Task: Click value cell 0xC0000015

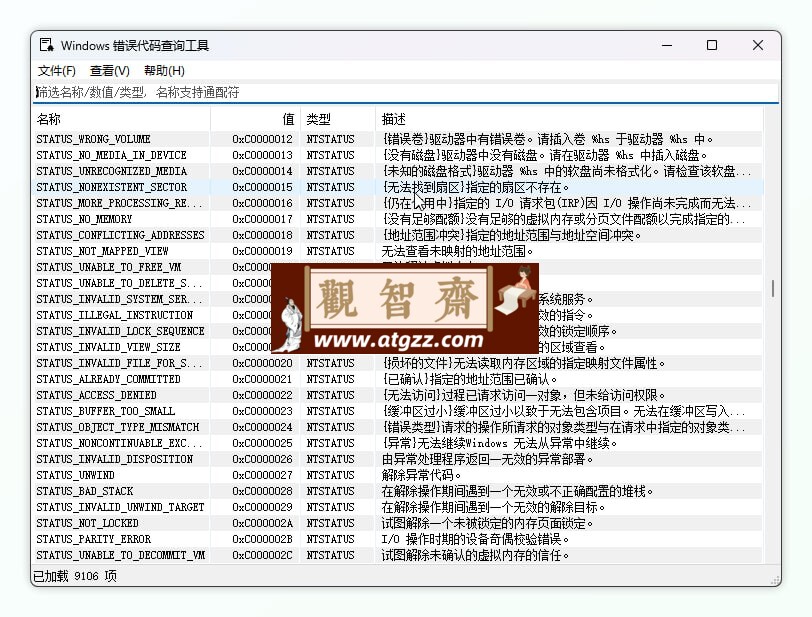Action: coord(262,188)
